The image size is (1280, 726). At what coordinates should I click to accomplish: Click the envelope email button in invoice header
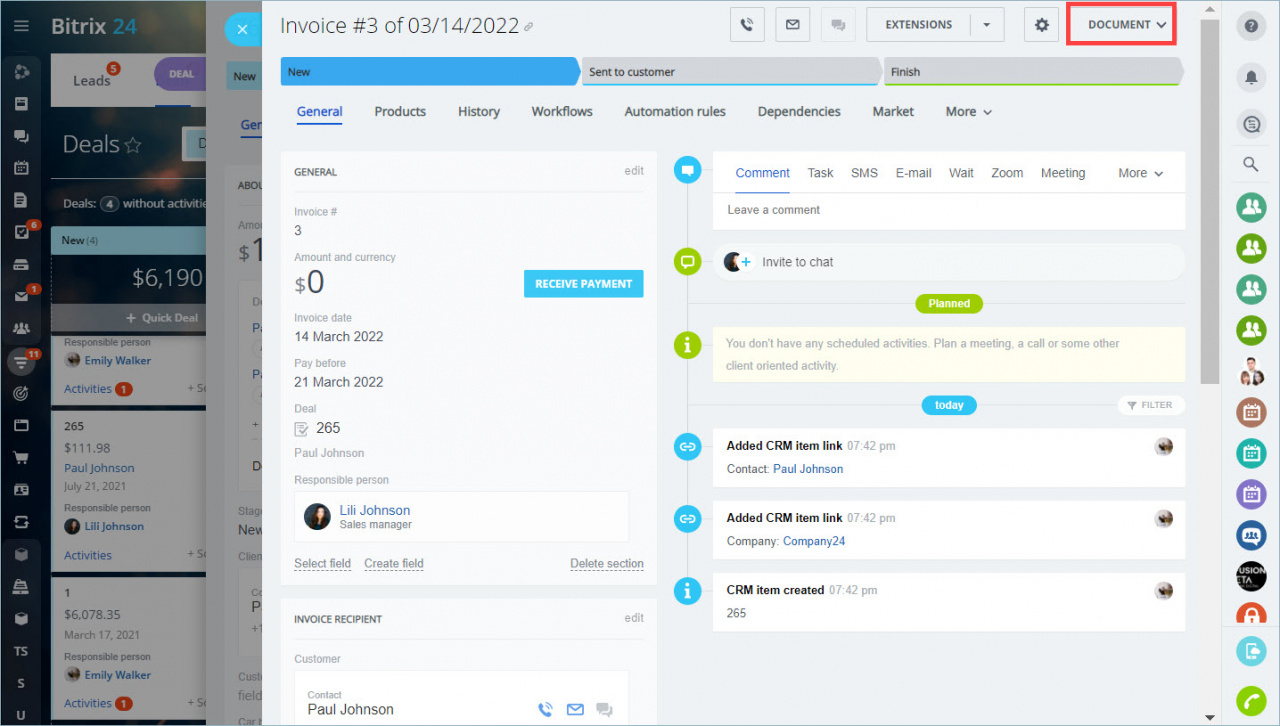pyautogui.click(x=792, y=25)
